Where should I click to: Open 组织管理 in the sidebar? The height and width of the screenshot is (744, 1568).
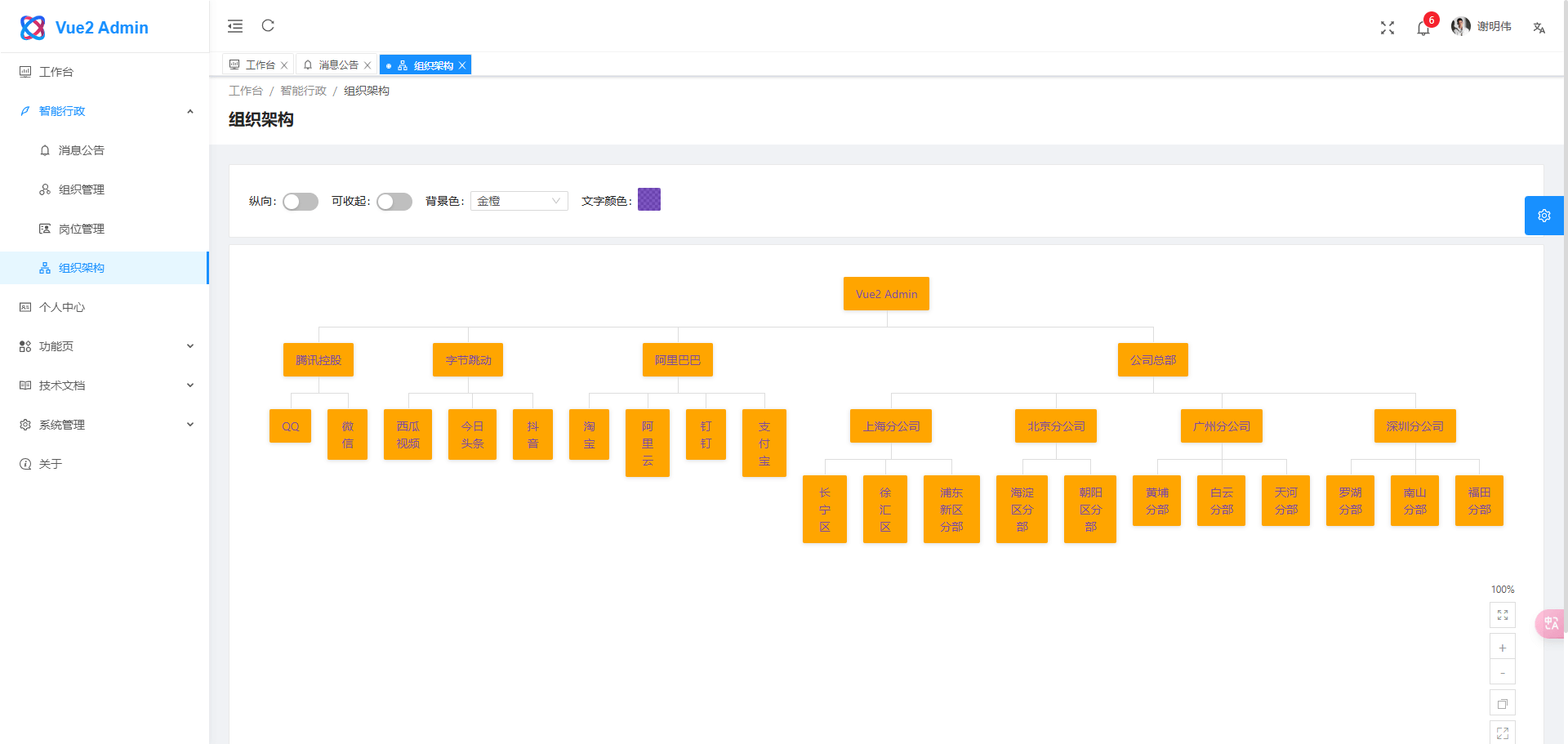coord(105,189)
